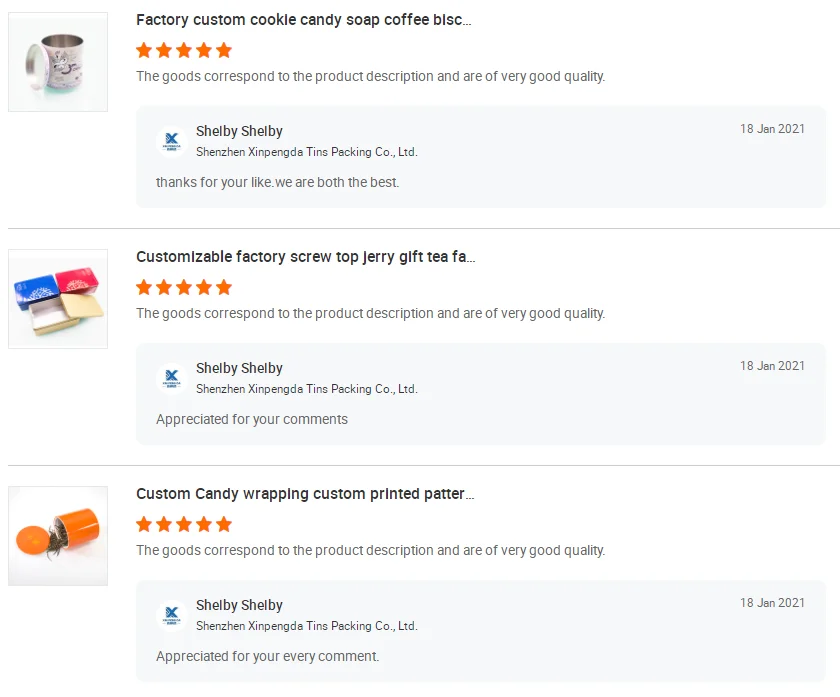This screenshot has height=697, width=840.
Task: Click Shelby Shelby name in second reply
Action: 239,368
